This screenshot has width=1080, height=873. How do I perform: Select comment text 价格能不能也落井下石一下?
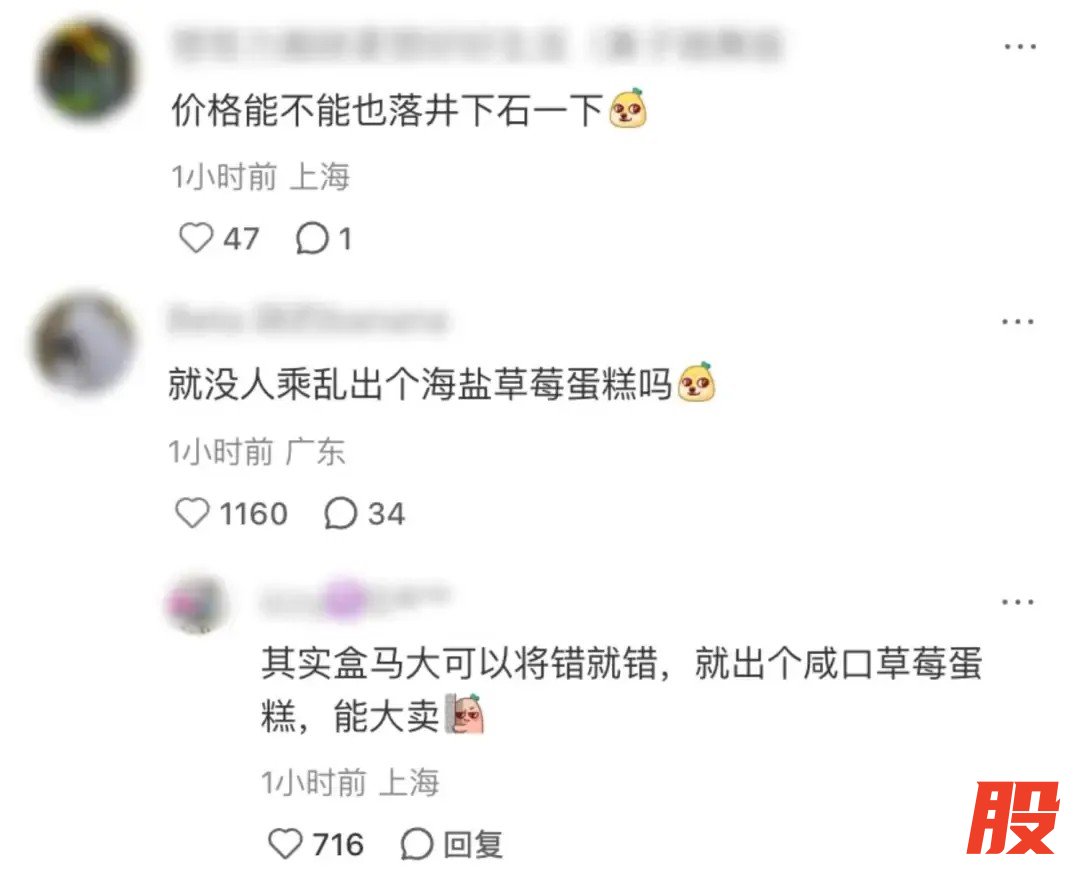[x=388, y=110]
